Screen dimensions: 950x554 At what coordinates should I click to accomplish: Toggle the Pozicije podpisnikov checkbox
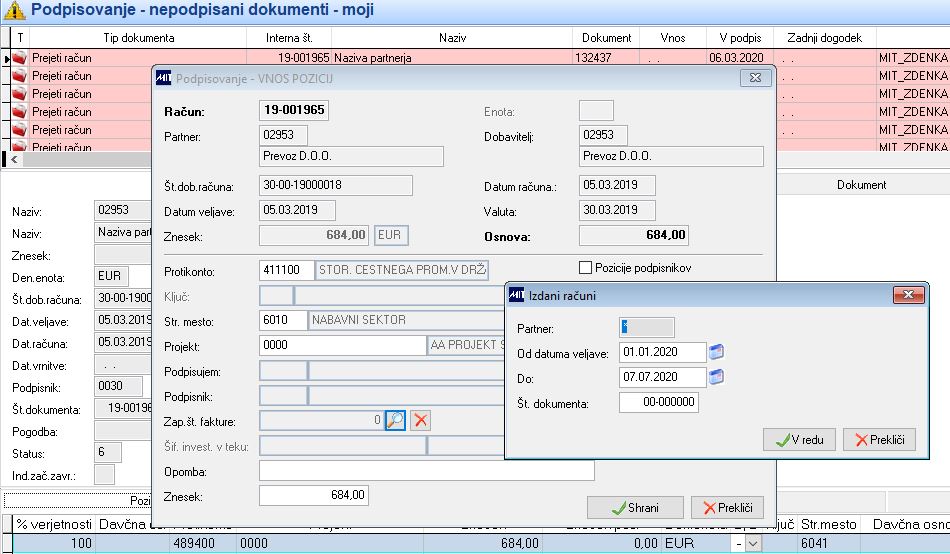[585, 267]
